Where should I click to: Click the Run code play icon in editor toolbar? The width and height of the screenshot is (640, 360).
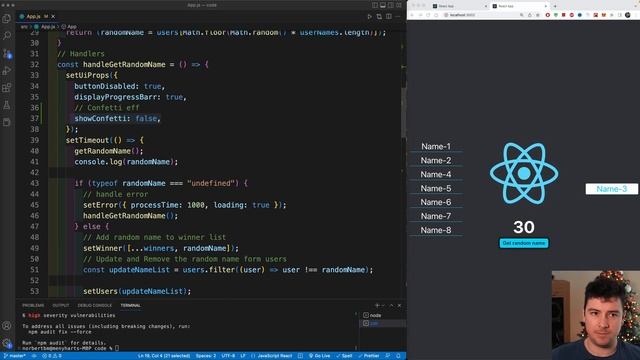coord(369,16)
